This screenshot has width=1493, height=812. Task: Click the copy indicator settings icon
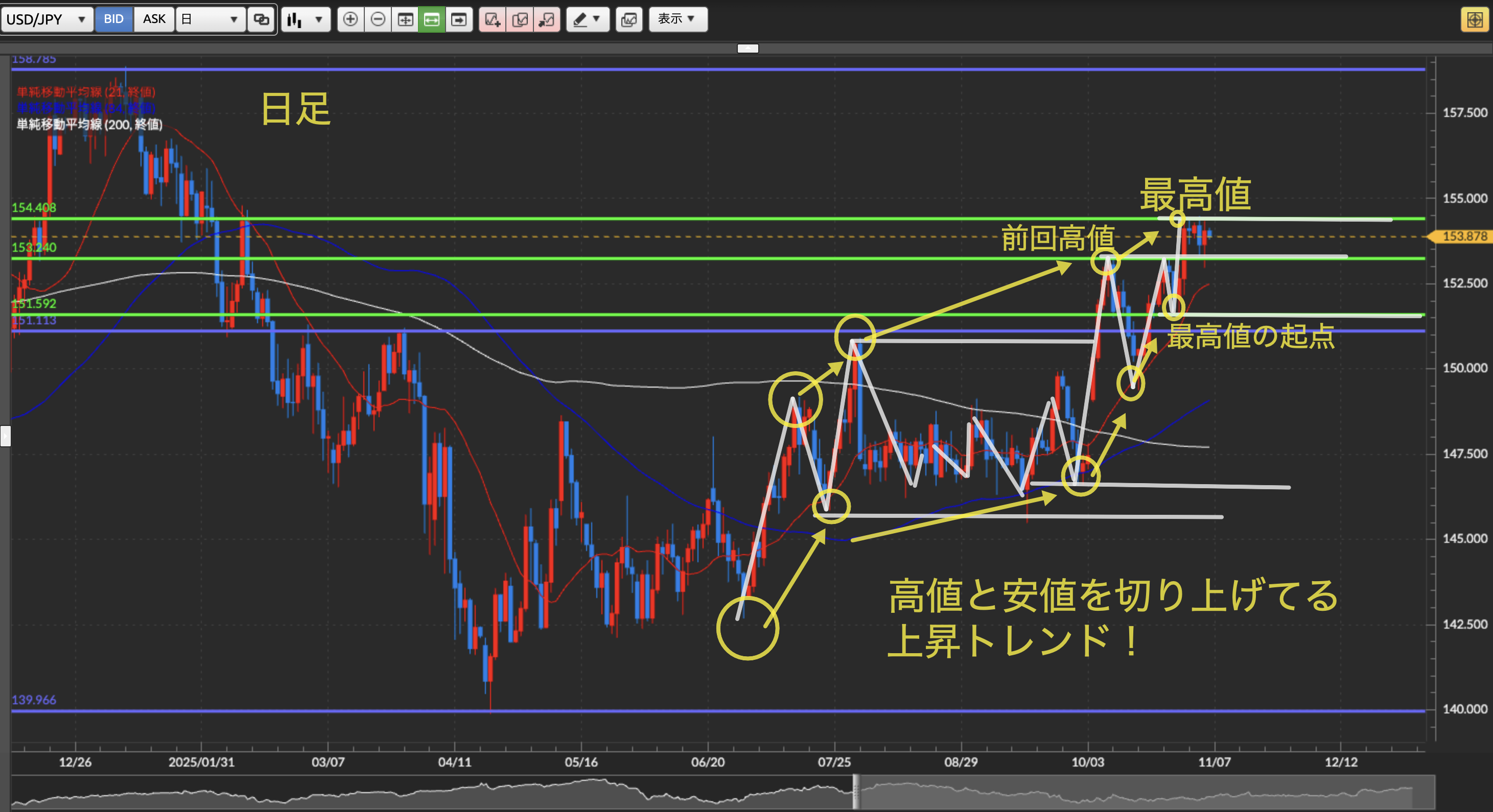tap(520, 19)
